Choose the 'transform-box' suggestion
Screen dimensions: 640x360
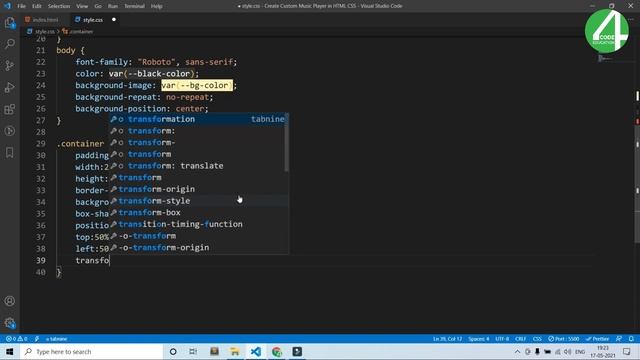[x=198, y=213]
